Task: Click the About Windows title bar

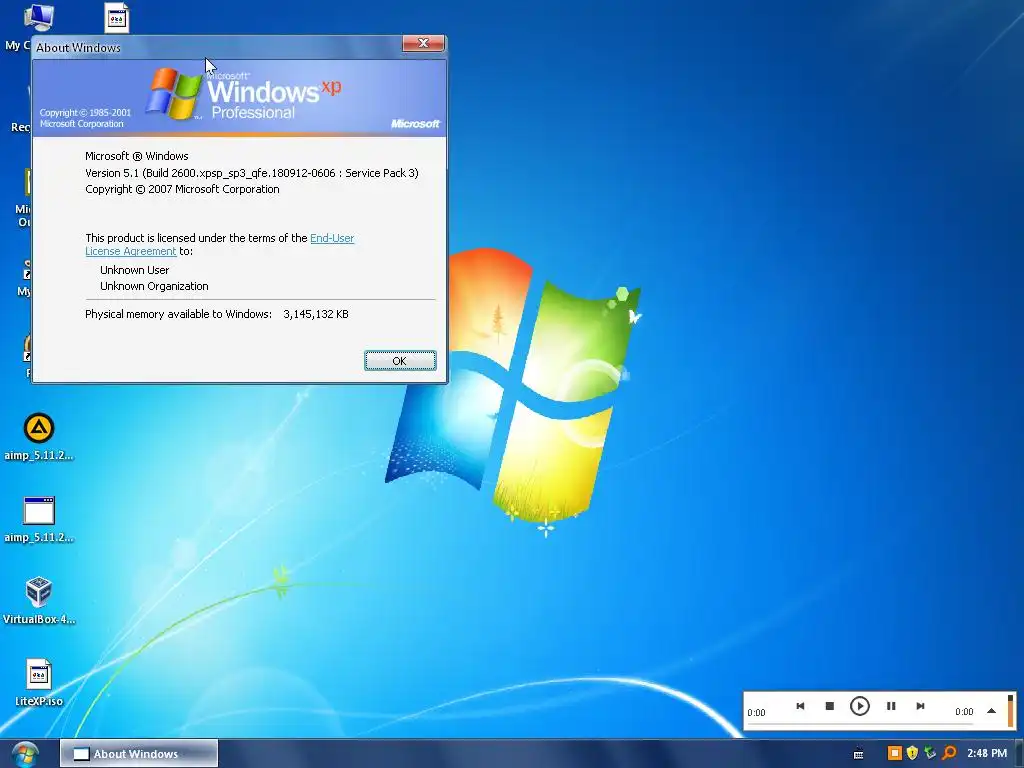Action: point(216,47)
